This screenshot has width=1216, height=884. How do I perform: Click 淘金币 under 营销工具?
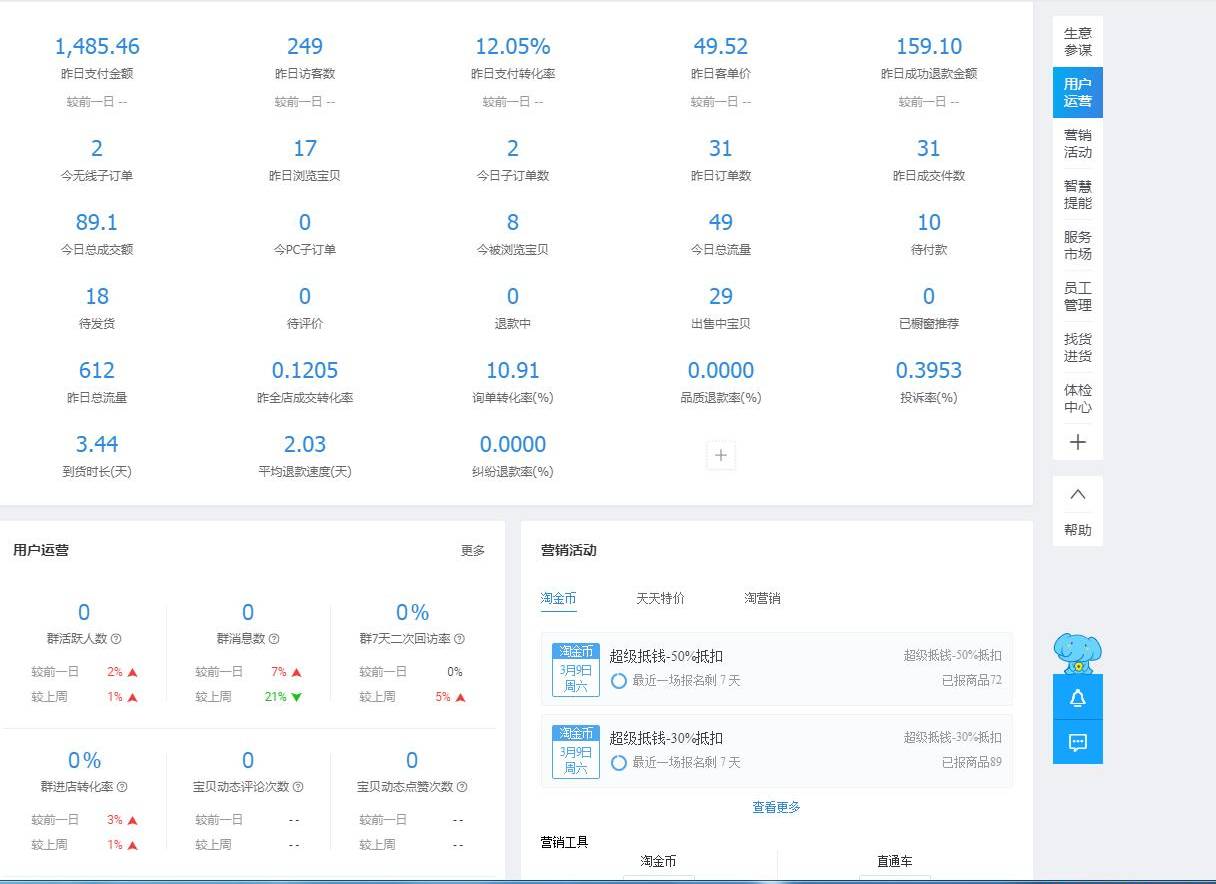(x=658, y=861)
